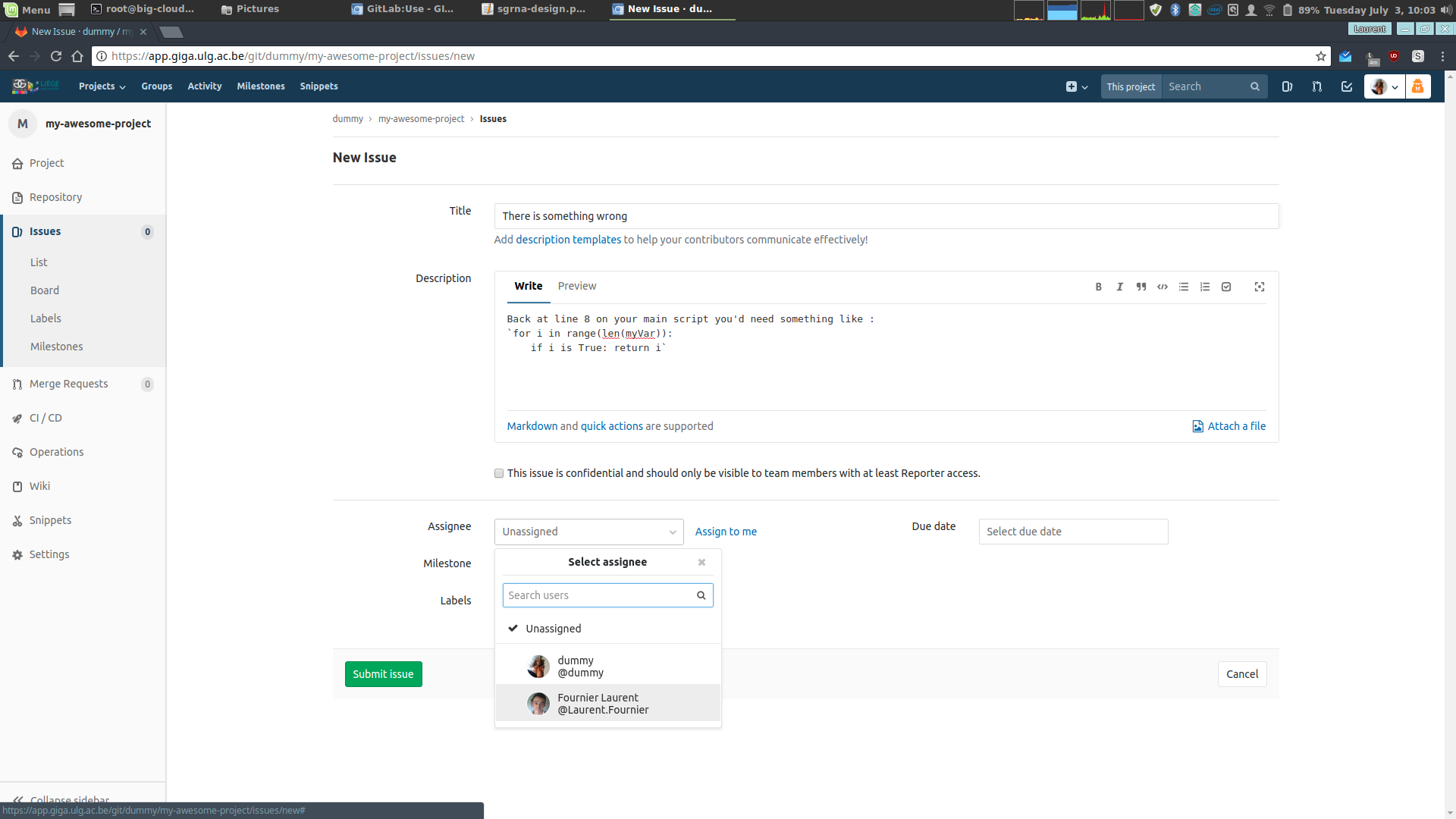Apply italic formatting in description toolbar
Viewport: 1456px width, 819px height.
coord(1119,287)
